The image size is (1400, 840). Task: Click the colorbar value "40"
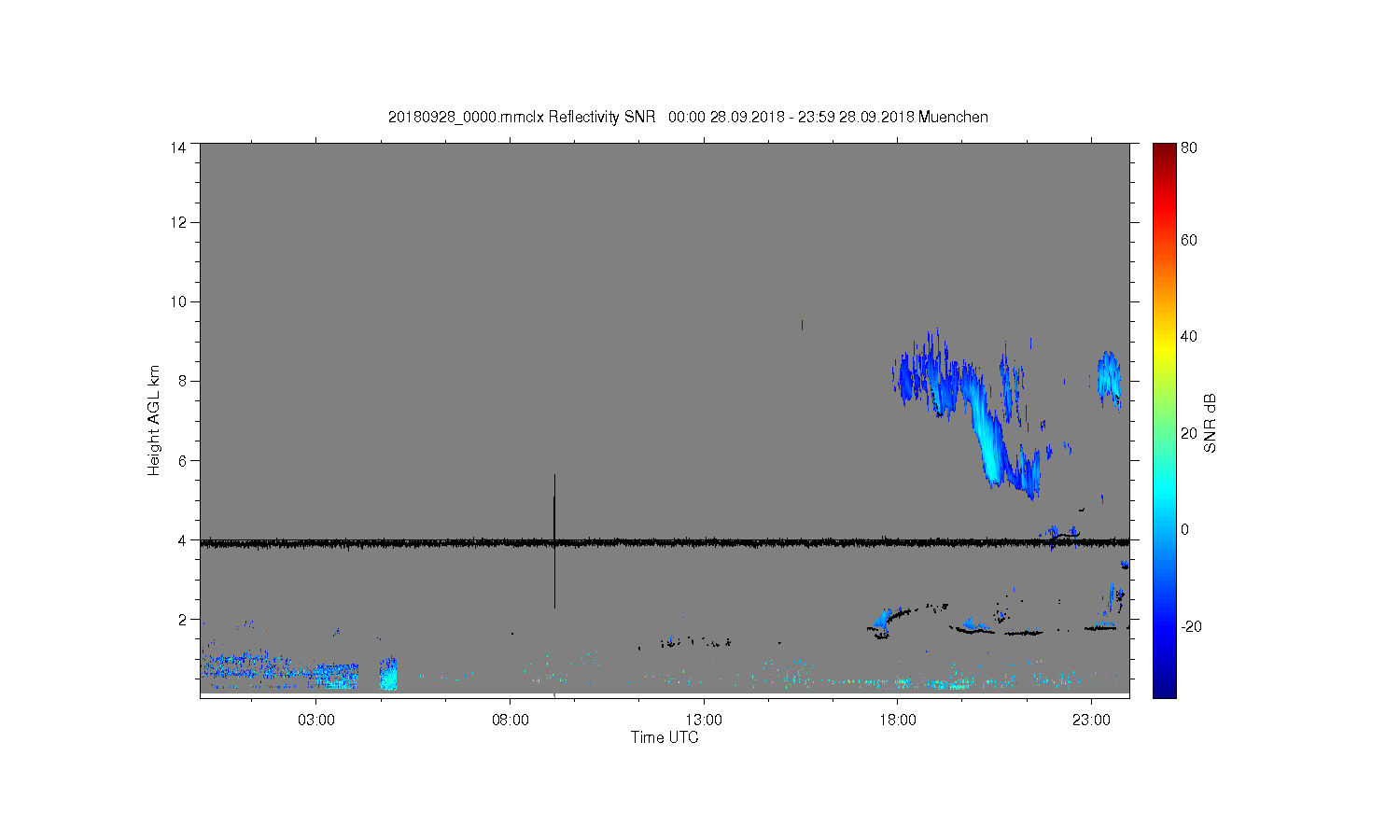(1189, 336)
